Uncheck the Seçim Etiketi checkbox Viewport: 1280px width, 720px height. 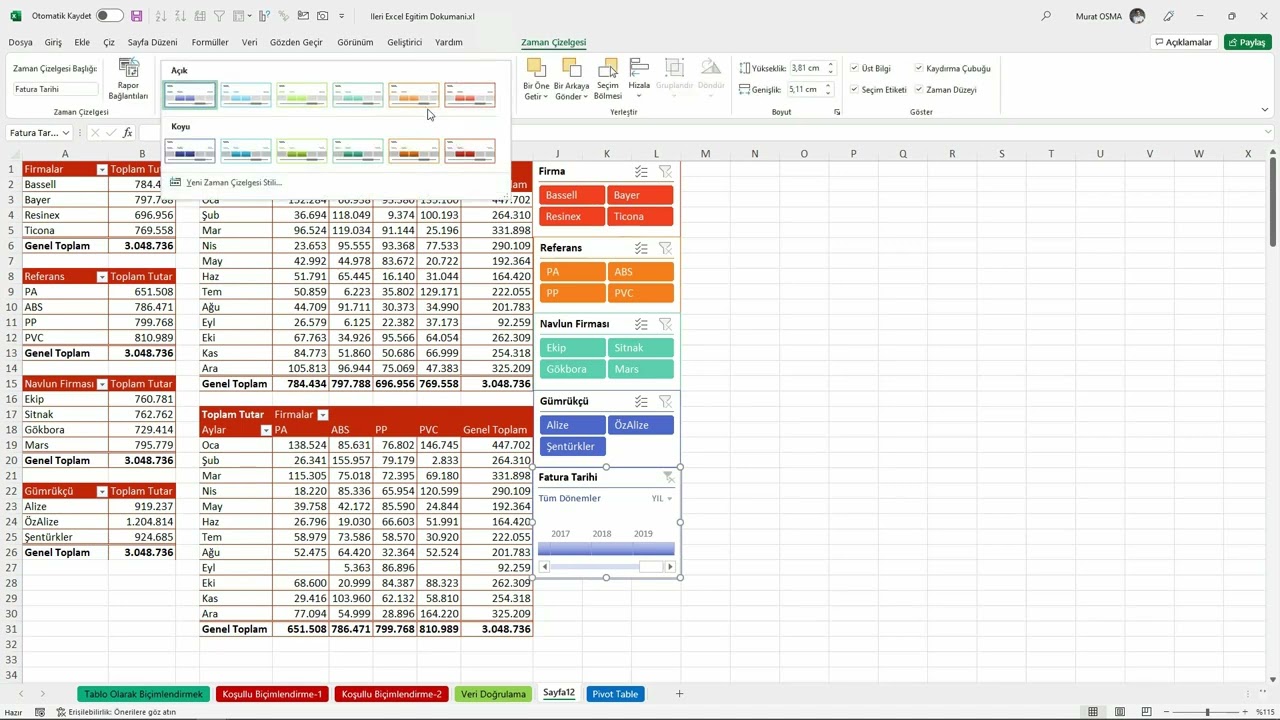tap(854, 89)
